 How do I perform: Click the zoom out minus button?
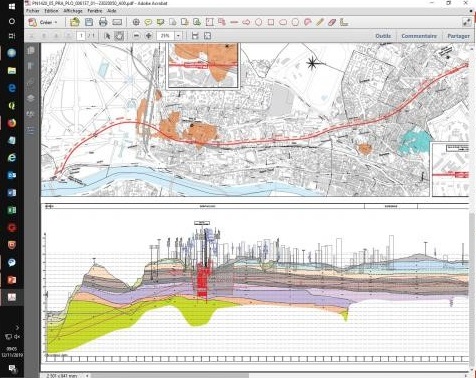click(136, 36)
